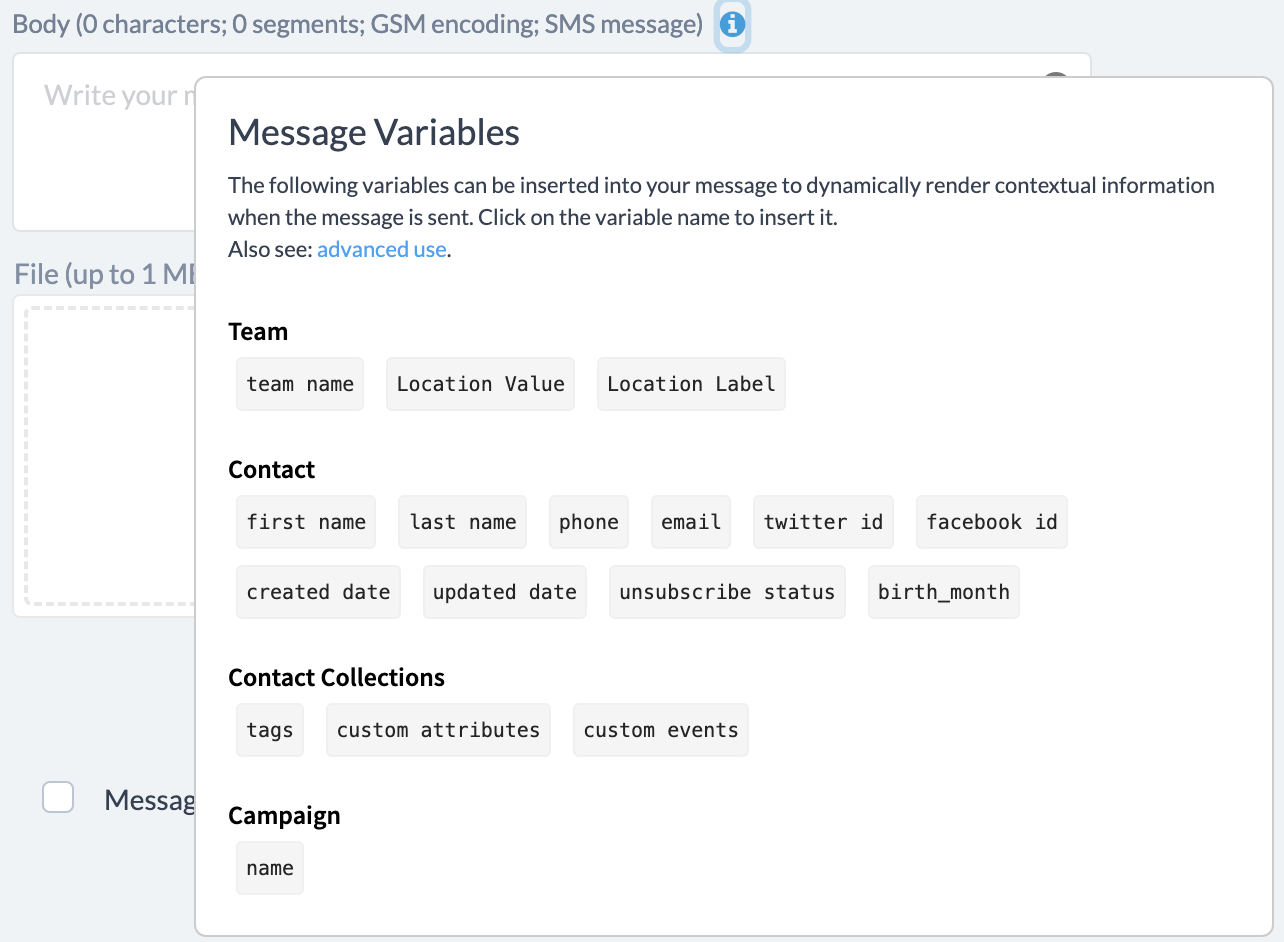Insert the tags collection variable
The width and height of the screenshot is (1284, 942).
point(270,730)
